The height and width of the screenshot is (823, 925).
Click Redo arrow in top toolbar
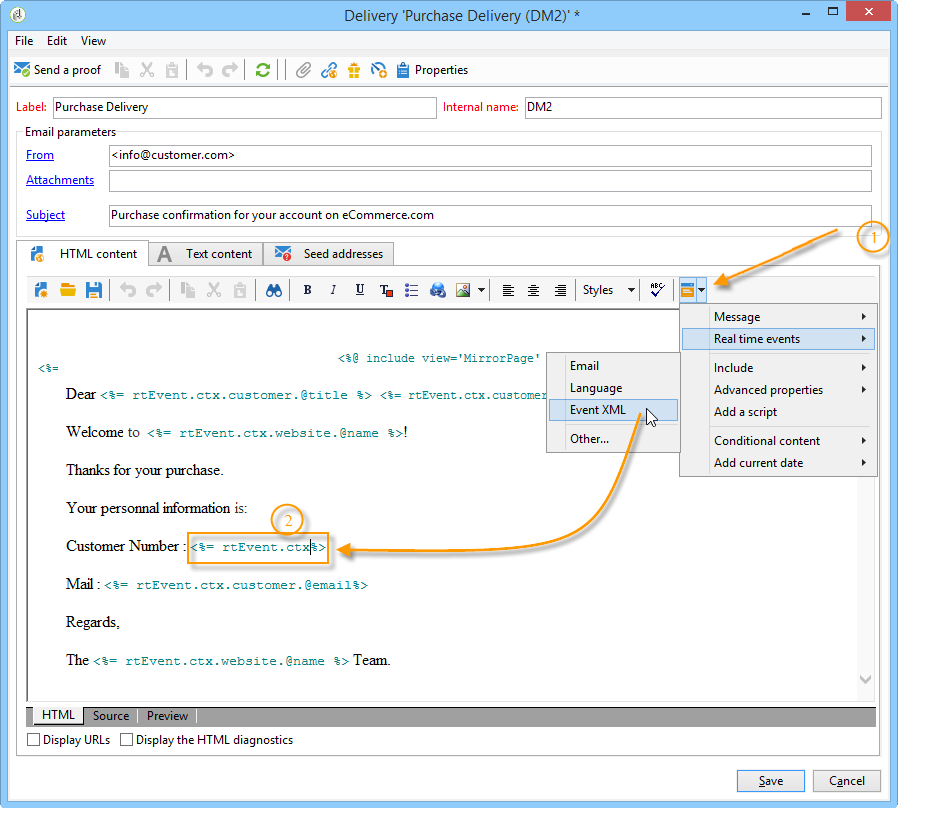pos(229,70)
